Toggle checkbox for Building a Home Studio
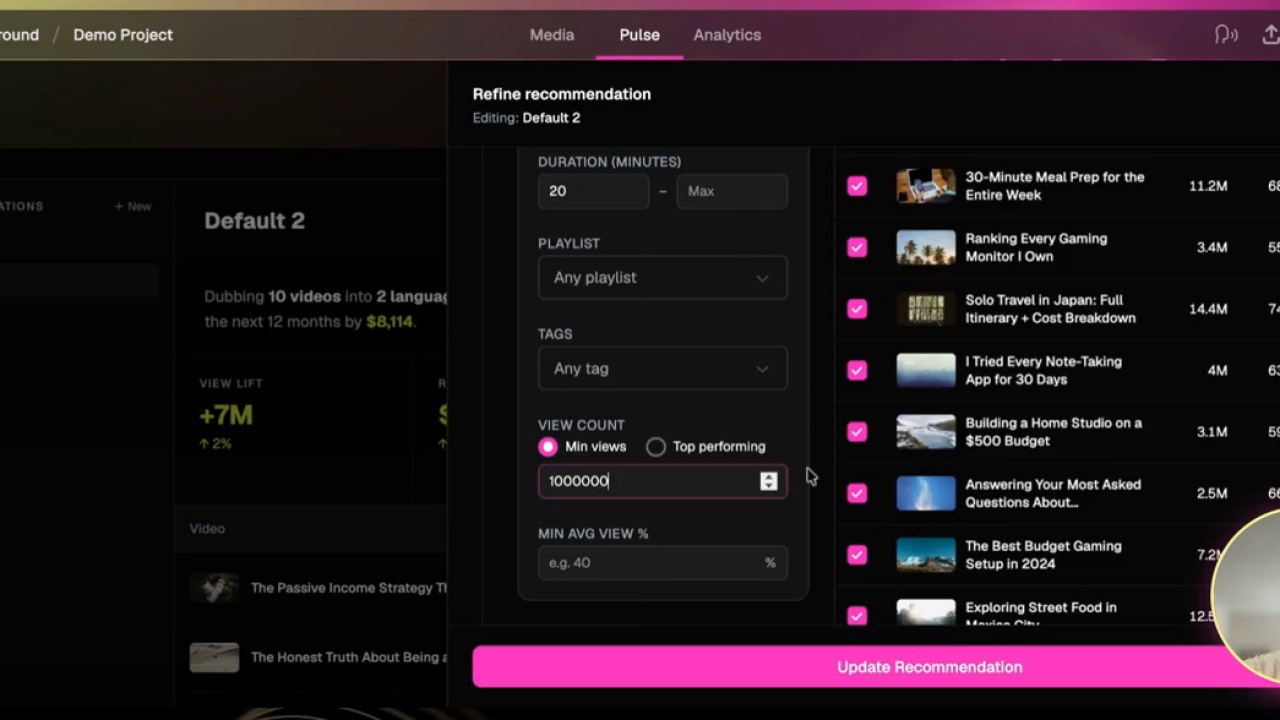The image size is (1280, 720). 857,432
